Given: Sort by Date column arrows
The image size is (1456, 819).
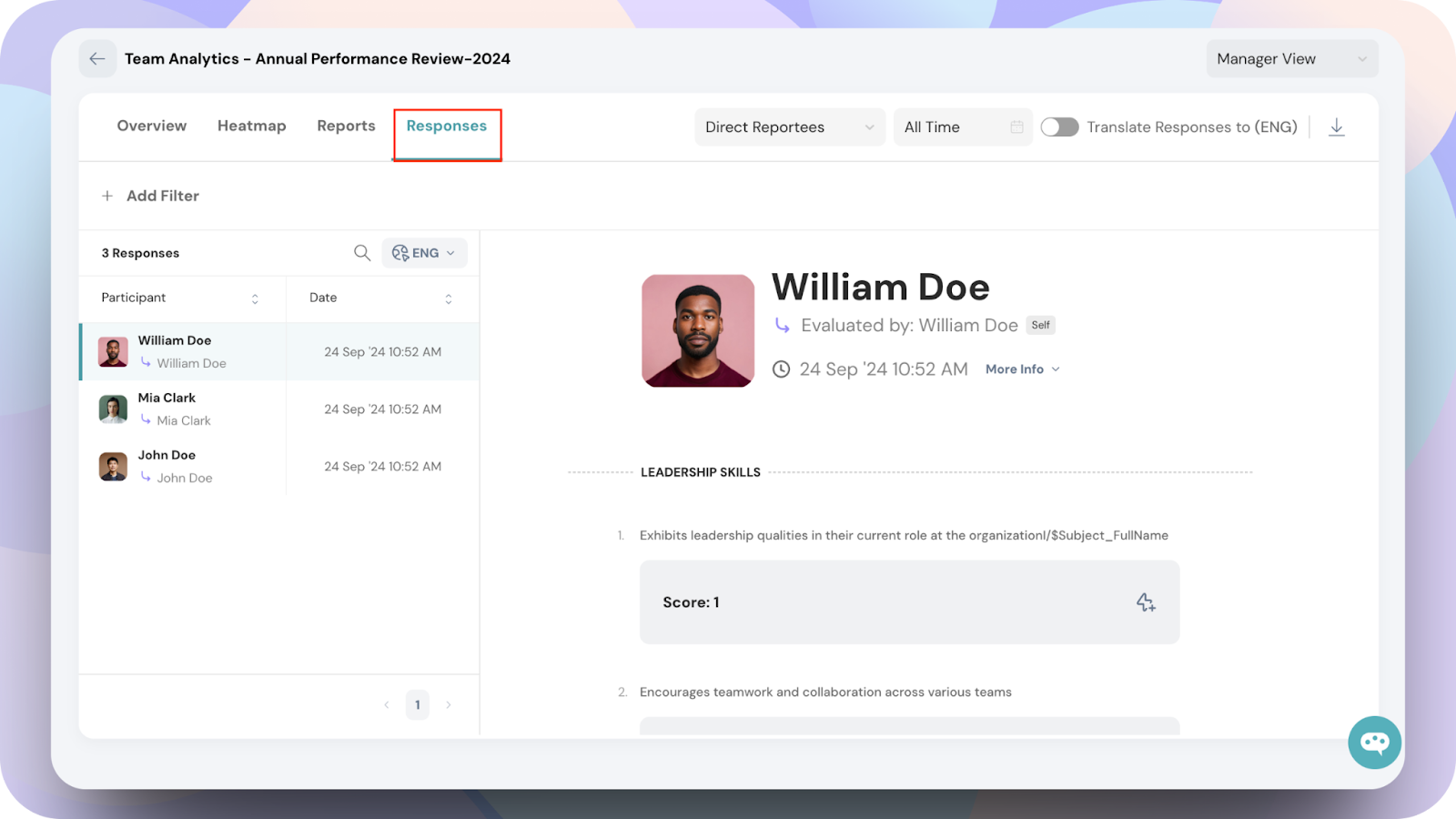Looking at the screenshot, I should [449, 298].
